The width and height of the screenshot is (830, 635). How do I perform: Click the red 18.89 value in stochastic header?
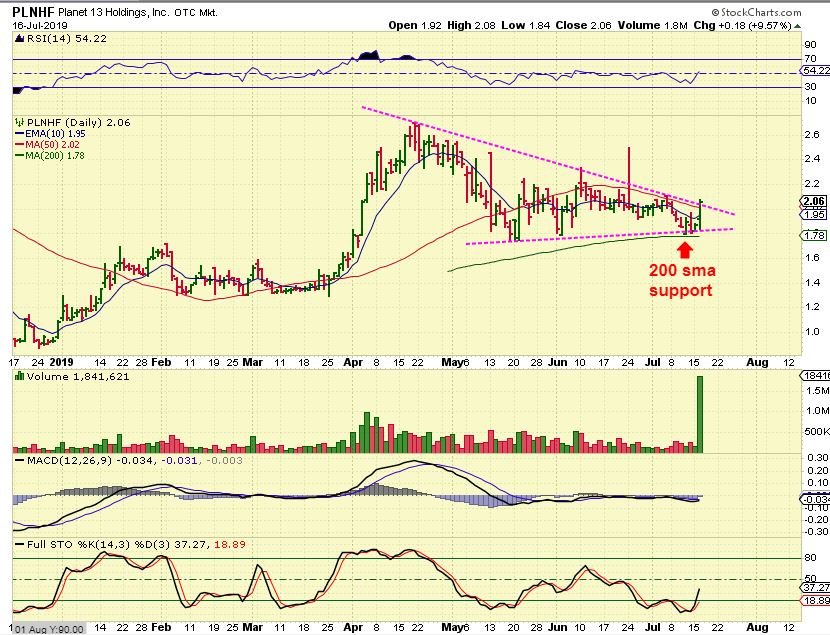pos(230,544)
